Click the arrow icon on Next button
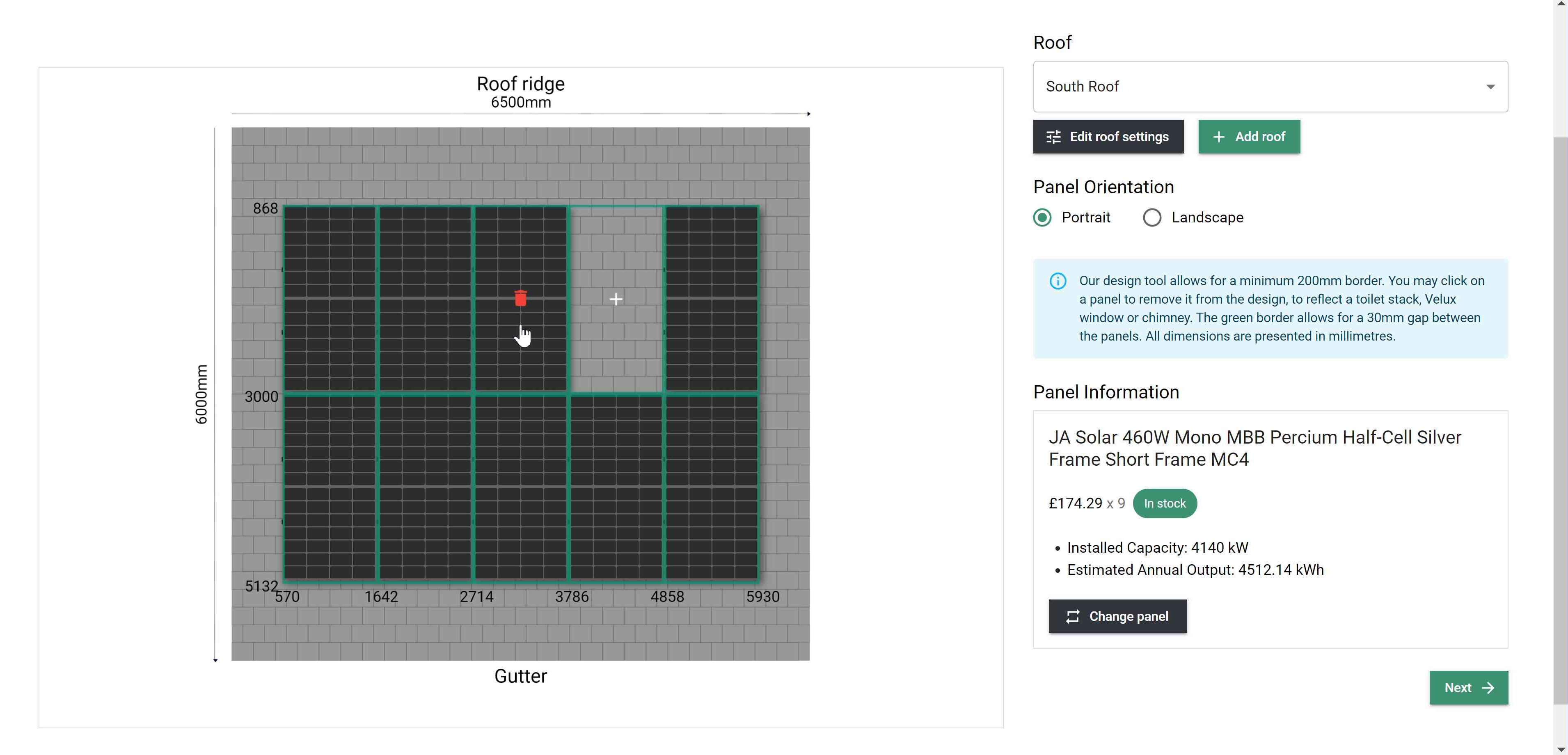Image resolution: width=1568 pixels, height=755 pixels. (1488, 687)
